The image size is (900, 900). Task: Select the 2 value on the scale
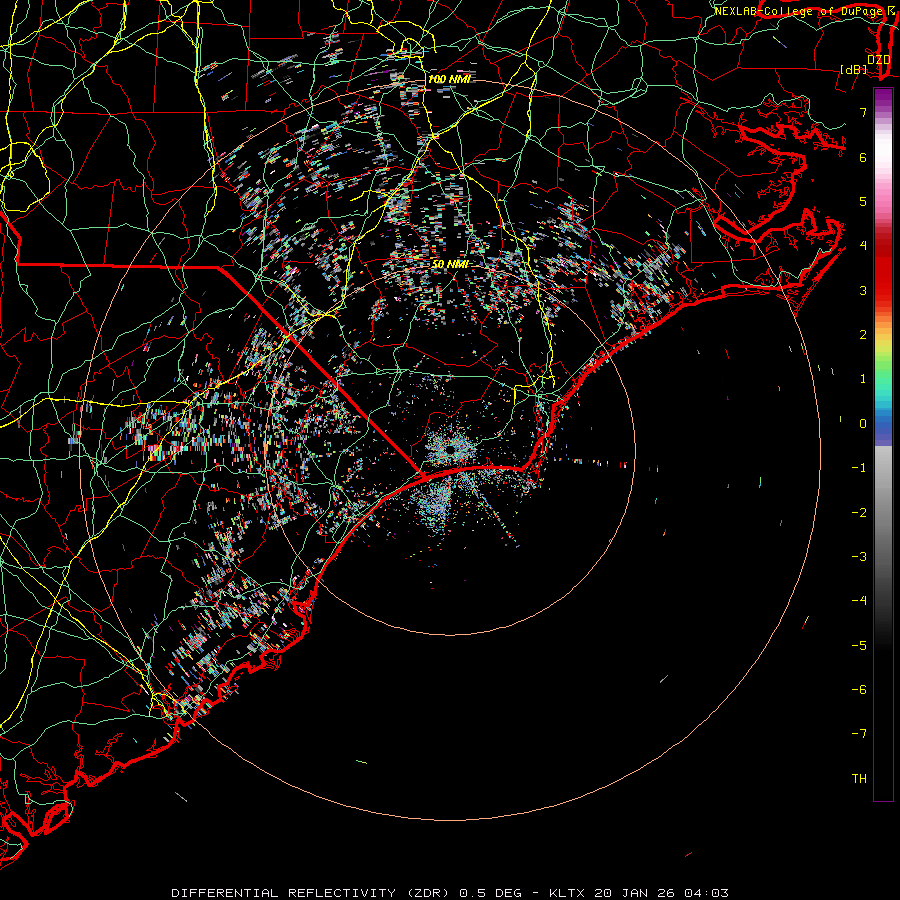point(863,335)
